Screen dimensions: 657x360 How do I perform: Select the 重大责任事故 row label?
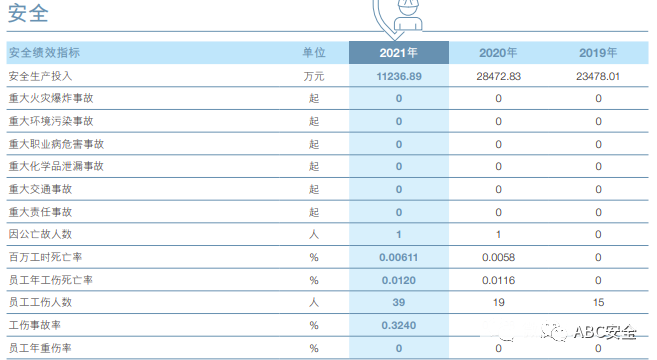(x=40, y=212)
